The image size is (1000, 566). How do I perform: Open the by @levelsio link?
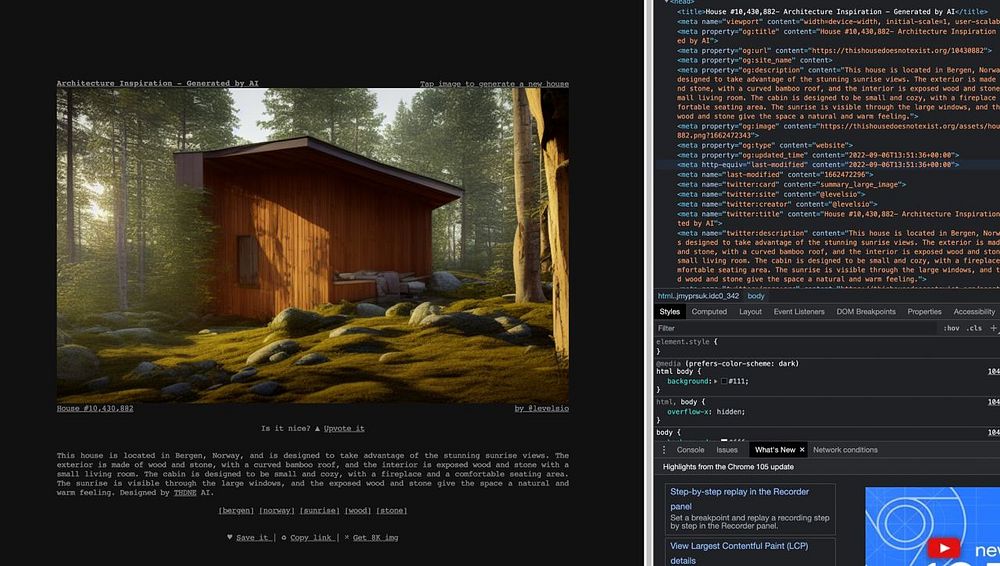point(541,408)
